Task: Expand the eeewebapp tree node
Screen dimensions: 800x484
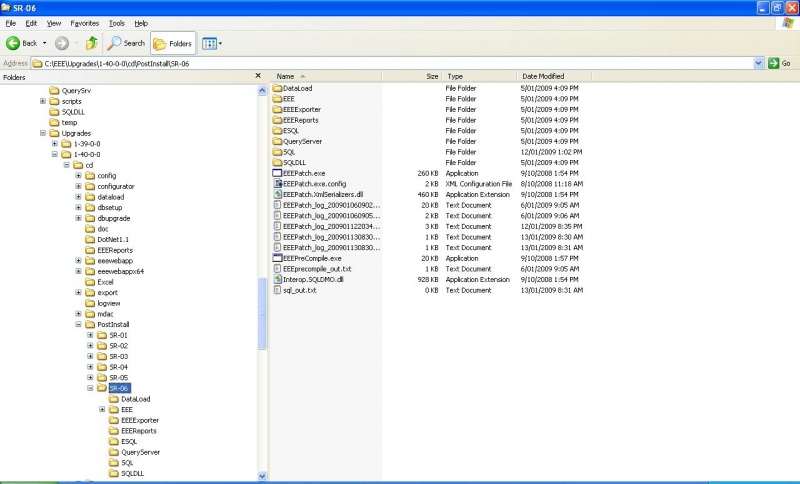Action: 79,261
